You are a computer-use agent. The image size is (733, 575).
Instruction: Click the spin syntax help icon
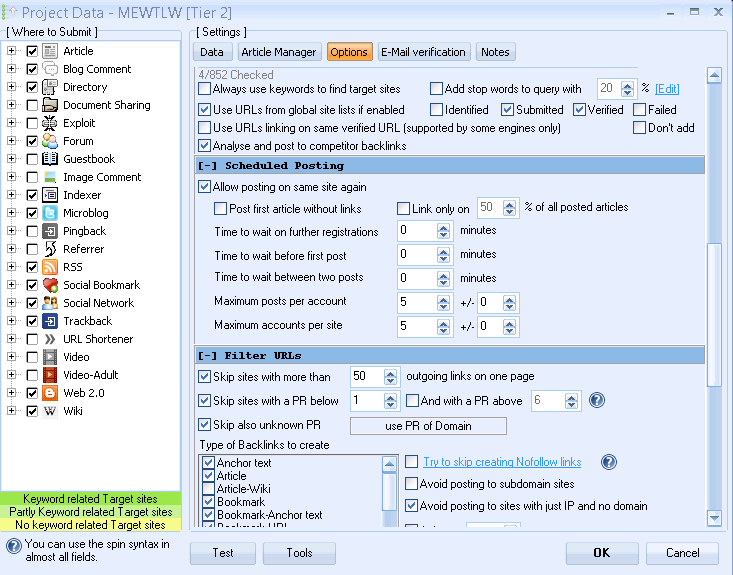coord(14,546)
